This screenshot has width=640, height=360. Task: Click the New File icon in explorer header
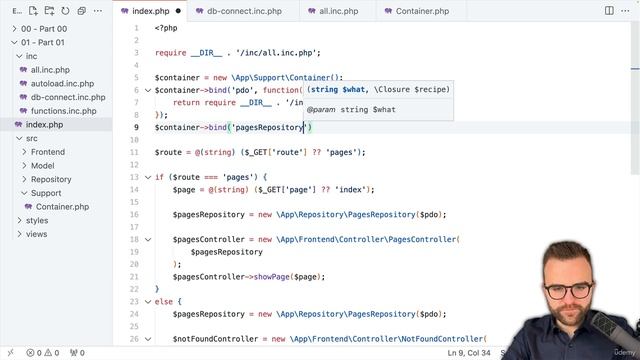(x=33, y=11)
